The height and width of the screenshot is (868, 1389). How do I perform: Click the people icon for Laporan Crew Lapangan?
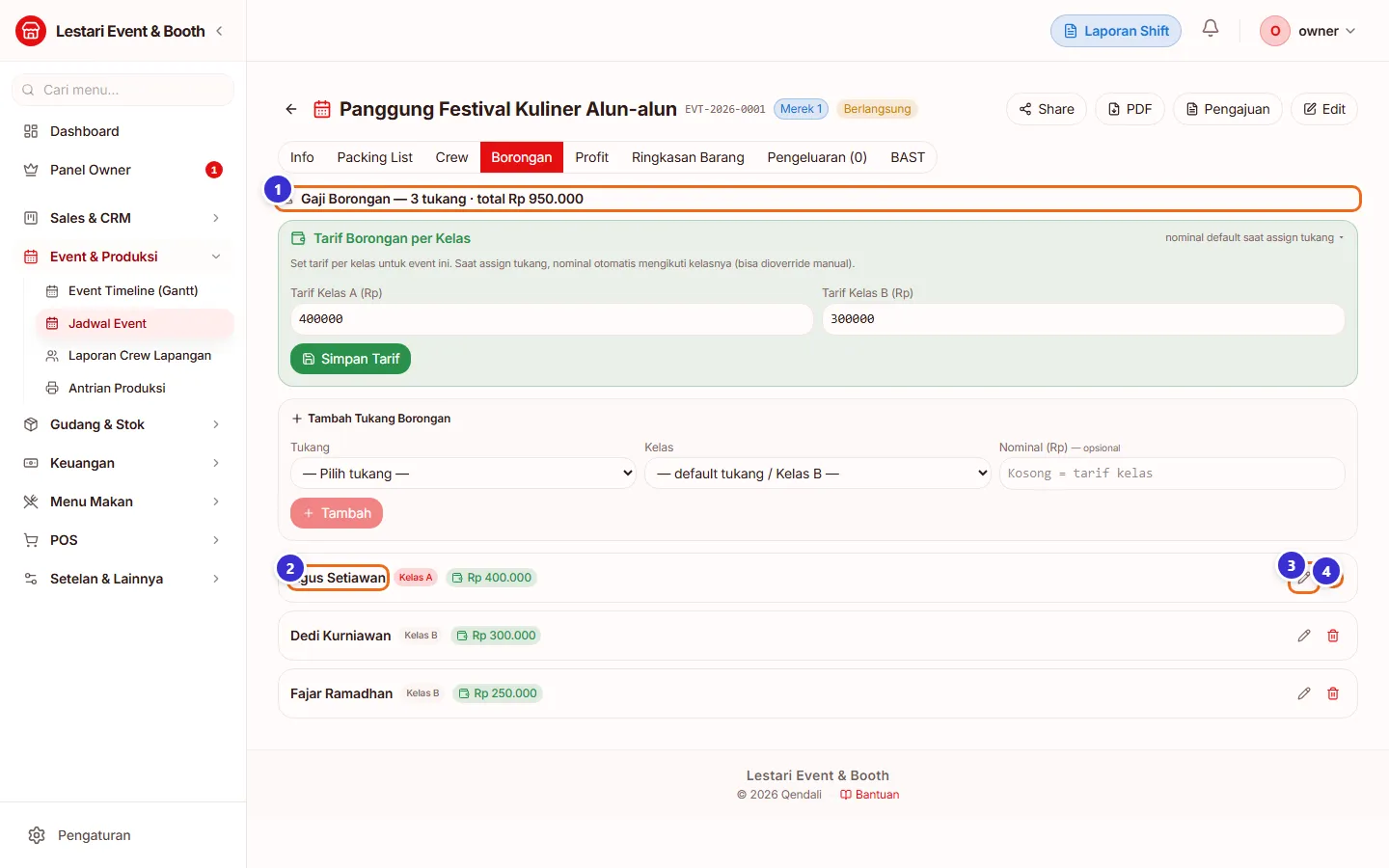(52, 356)
